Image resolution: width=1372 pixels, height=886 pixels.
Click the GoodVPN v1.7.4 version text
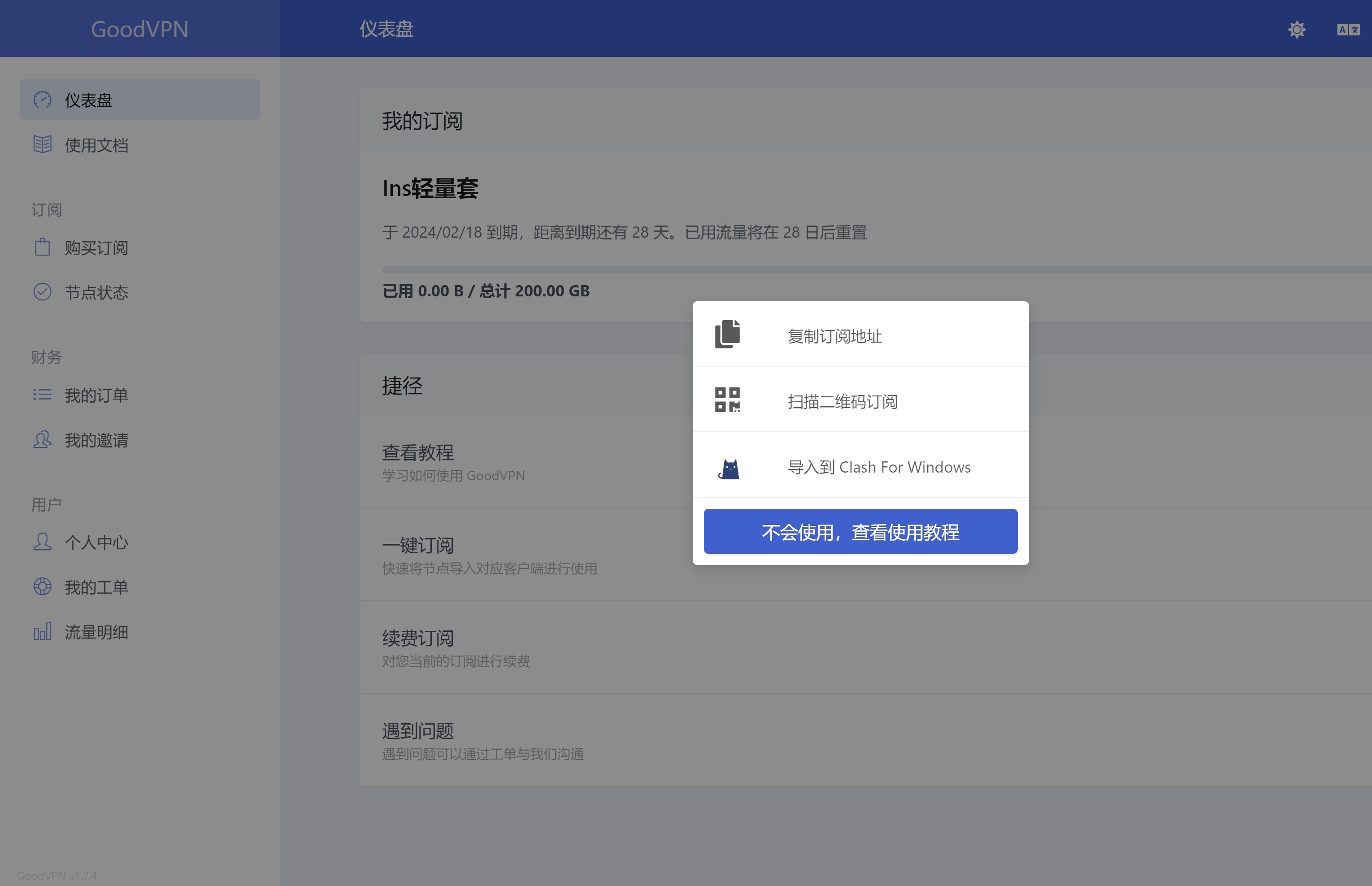pos(56,875)
